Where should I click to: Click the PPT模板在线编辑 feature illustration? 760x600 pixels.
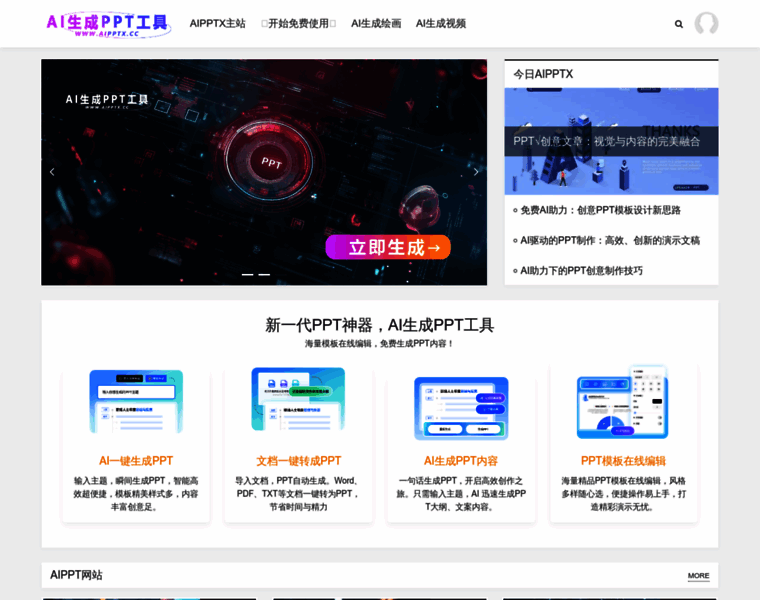623,402
